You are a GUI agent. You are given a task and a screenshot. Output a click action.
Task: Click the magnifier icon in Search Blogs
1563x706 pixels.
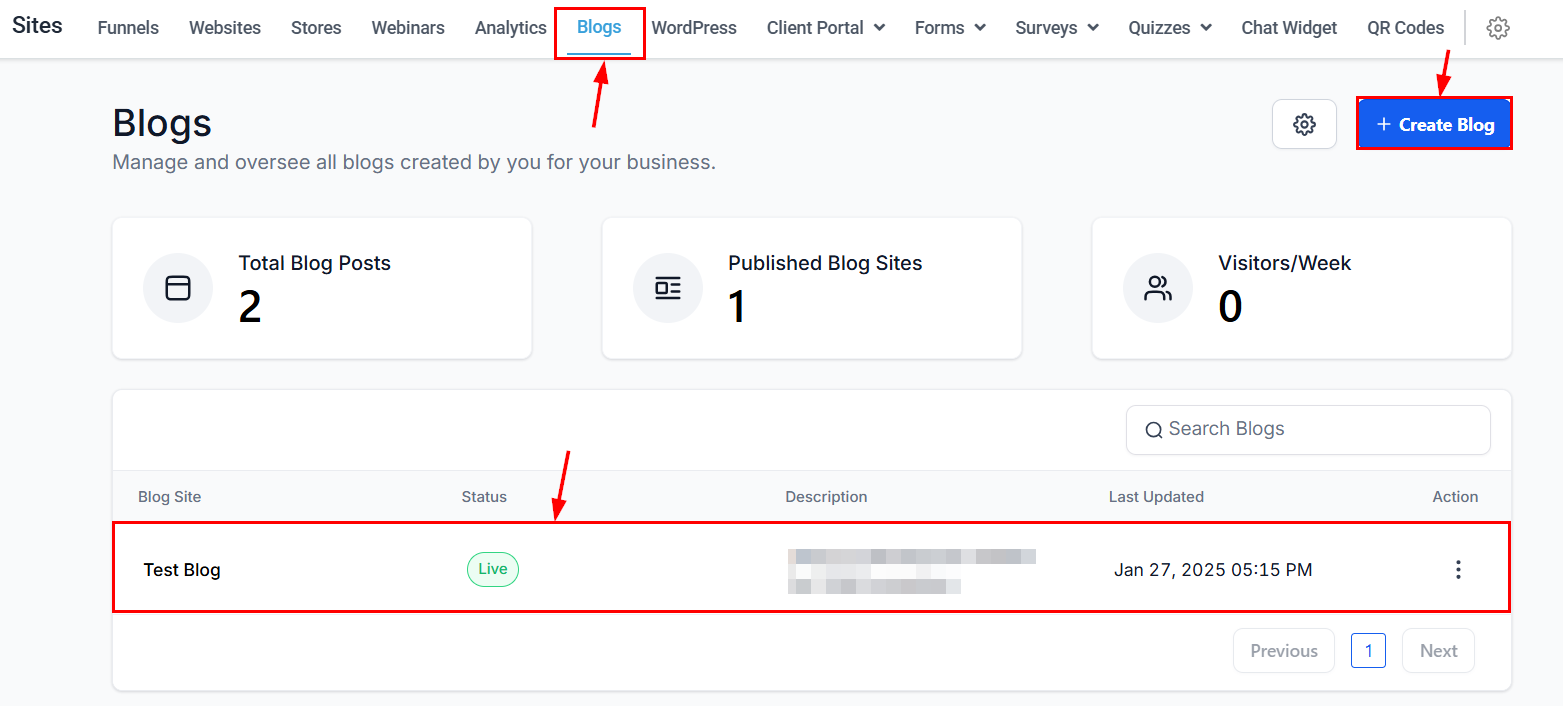click(1153, 430)
